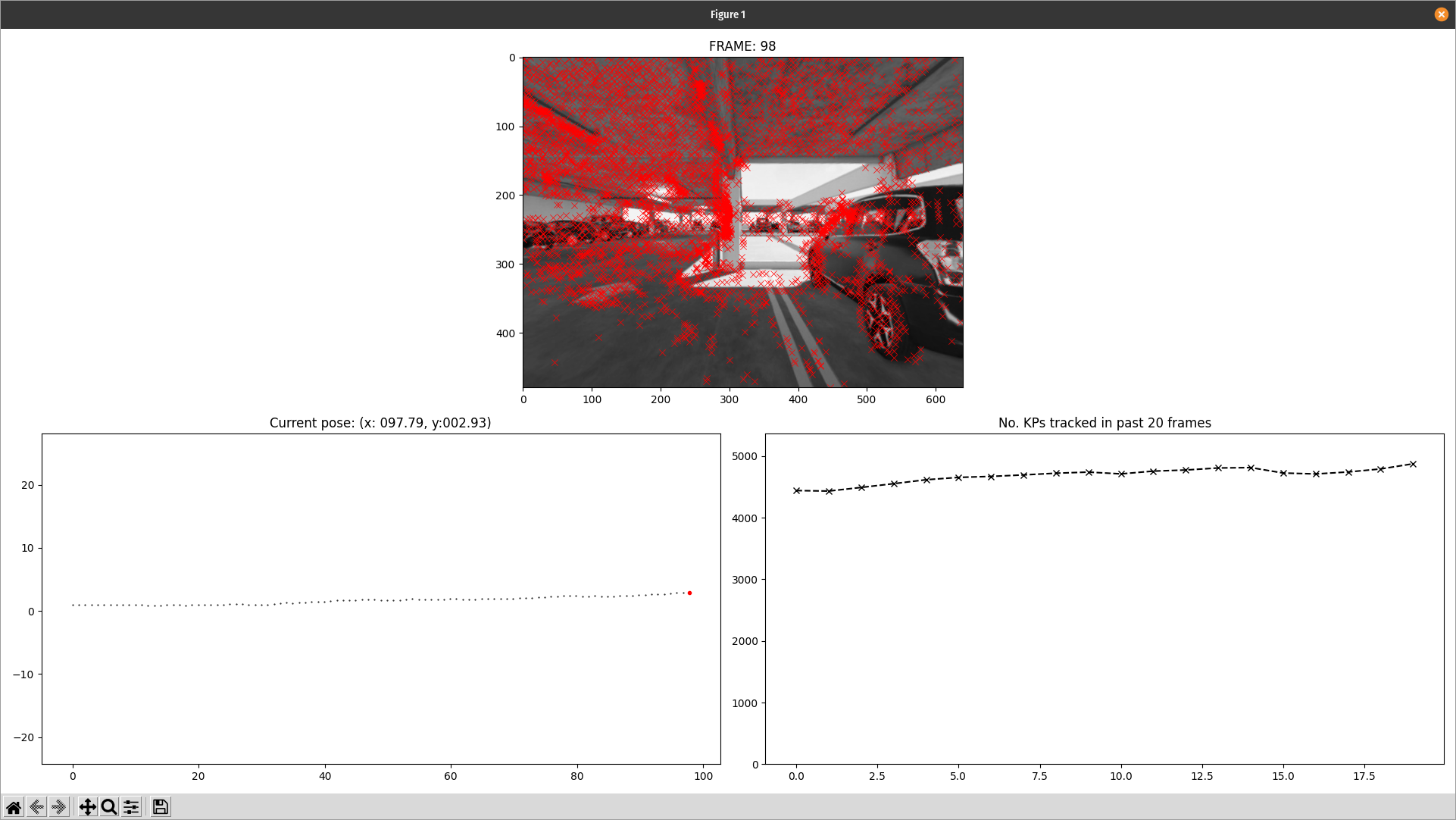Select last x marker on KPs line
This screenshot has width=1456, height=820.
[x=1413, y=464]
